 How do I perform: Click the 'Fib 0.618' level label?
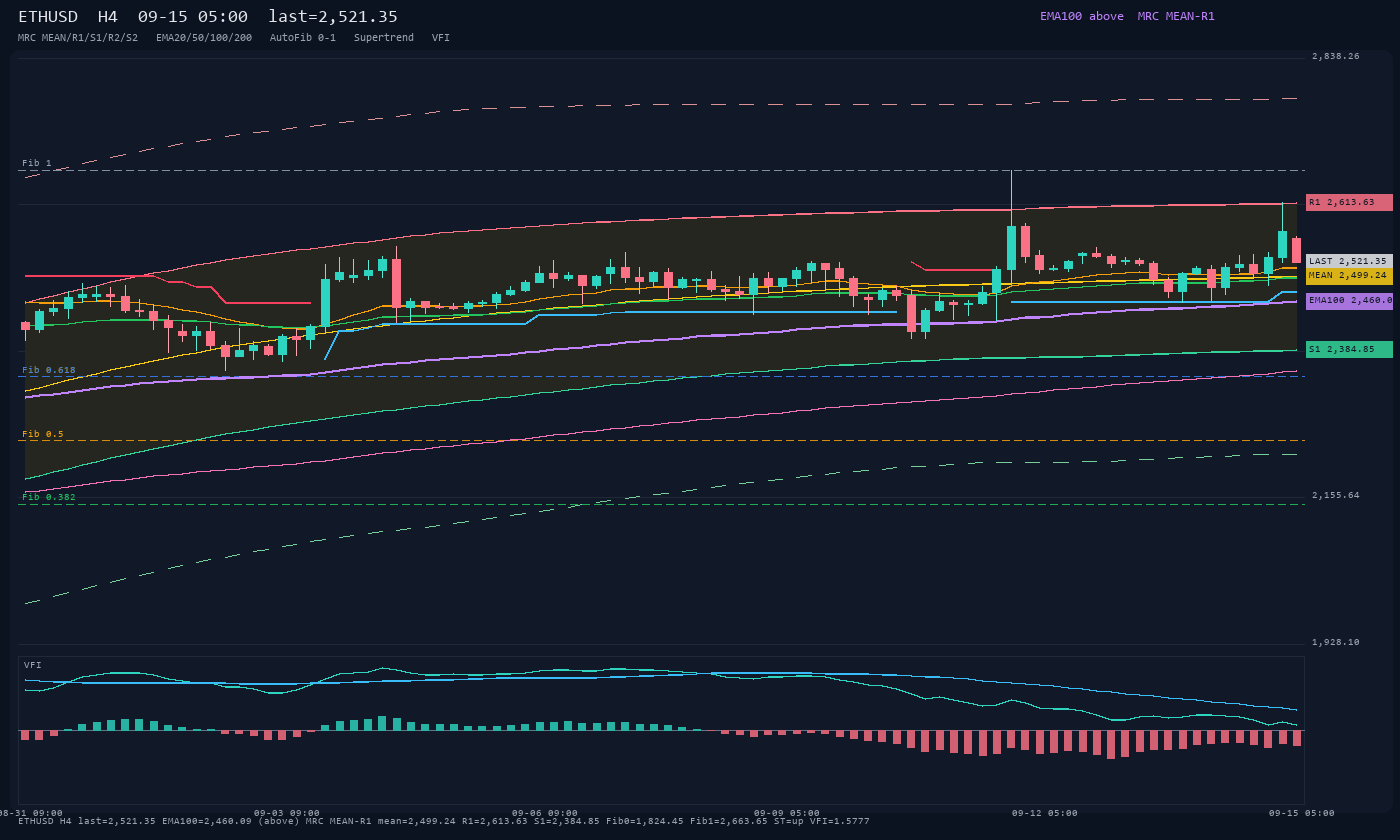(49, 370)
